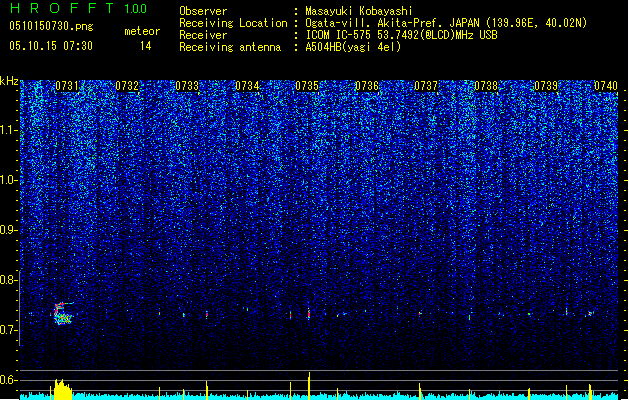Click the 1.0 frequency axis label
The width and height of the screenshot is (629, 400).
[x=9, y=180]
